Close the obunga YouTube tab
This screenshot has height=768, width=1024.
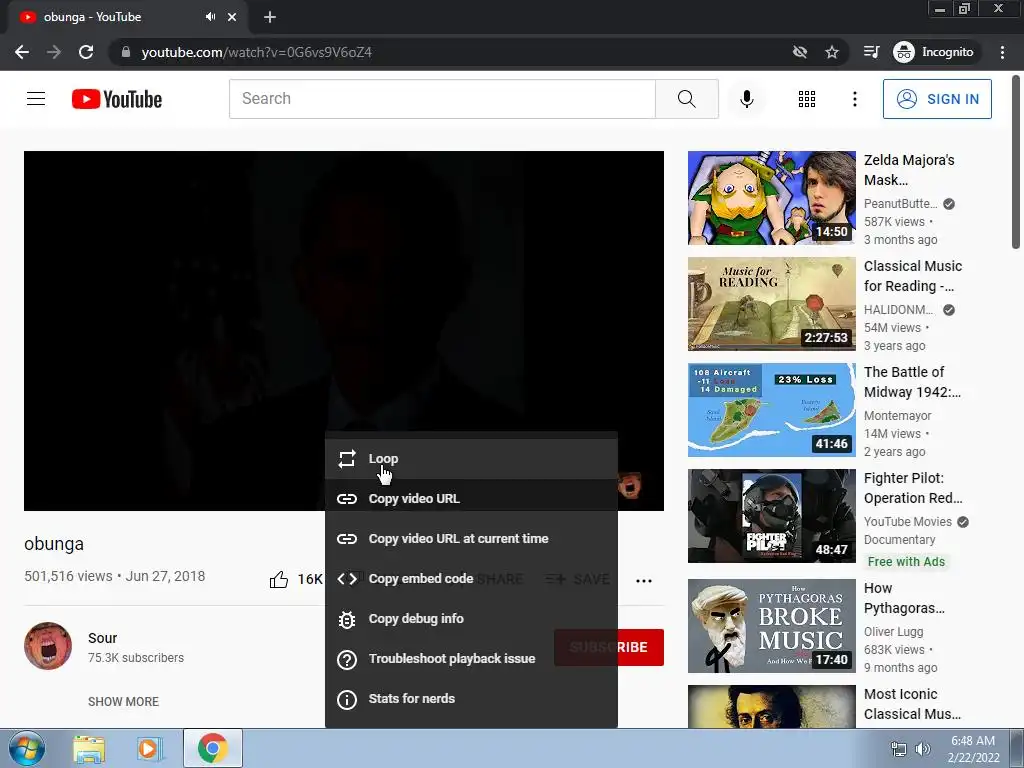(232, 17)
